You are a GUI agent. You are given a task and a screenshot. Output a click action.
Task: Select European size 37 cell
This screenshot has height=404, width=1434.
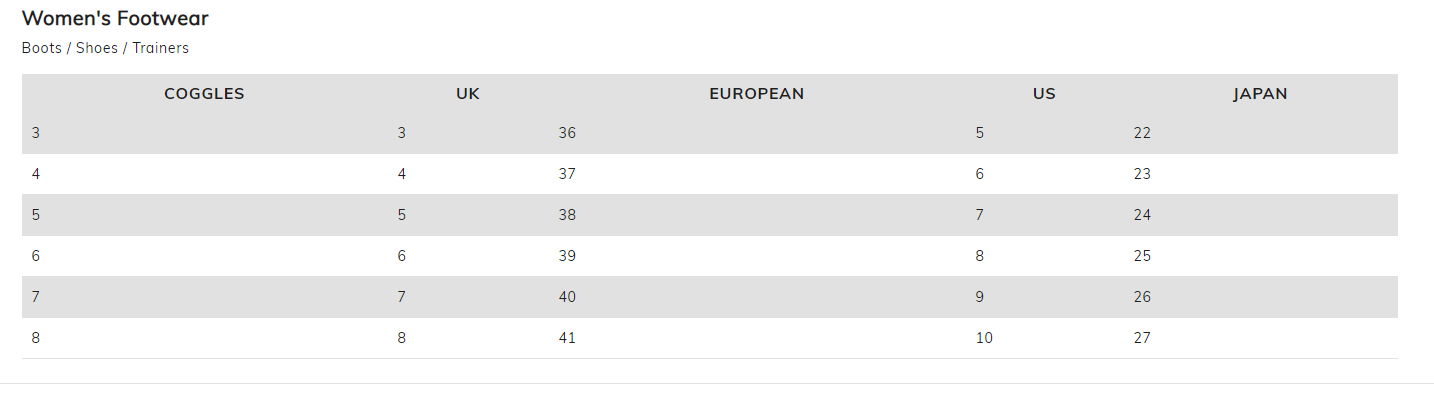567,174
